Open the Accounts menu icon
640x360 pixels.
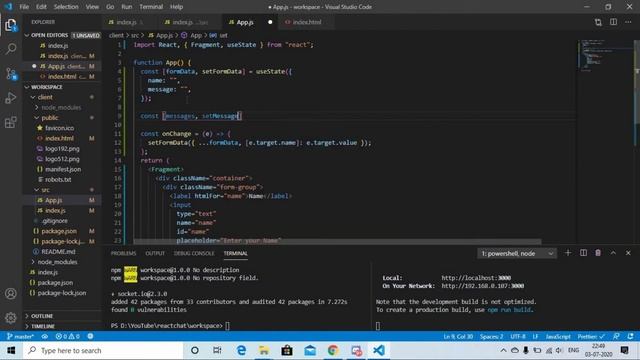tap(11, 293)
